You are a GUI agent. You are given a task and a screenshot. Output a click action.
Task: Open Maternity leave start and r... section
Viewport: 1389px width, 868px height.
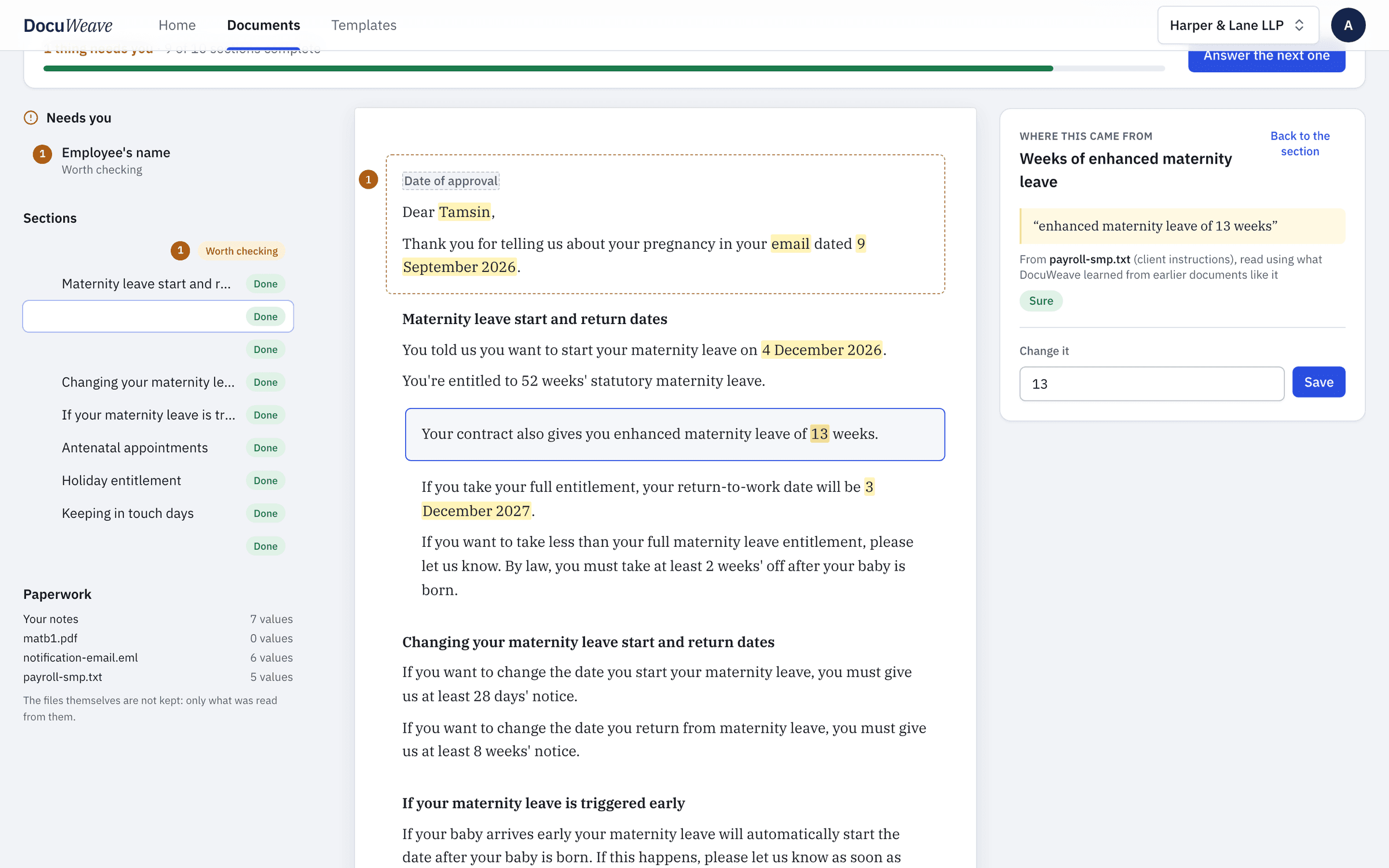point(158,284)
